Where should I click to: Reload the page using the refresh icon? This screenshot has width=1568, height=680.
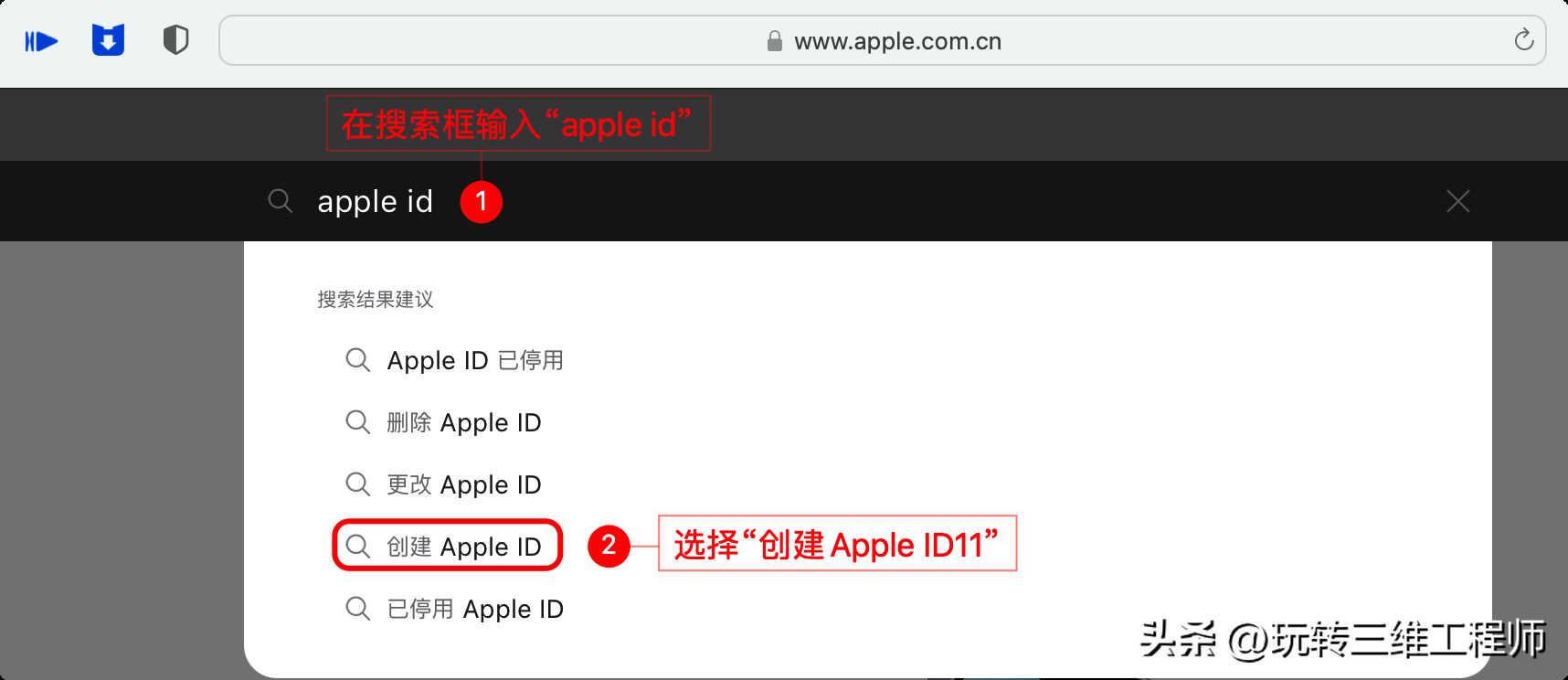pyautogui.click(x=1523, y=40)
